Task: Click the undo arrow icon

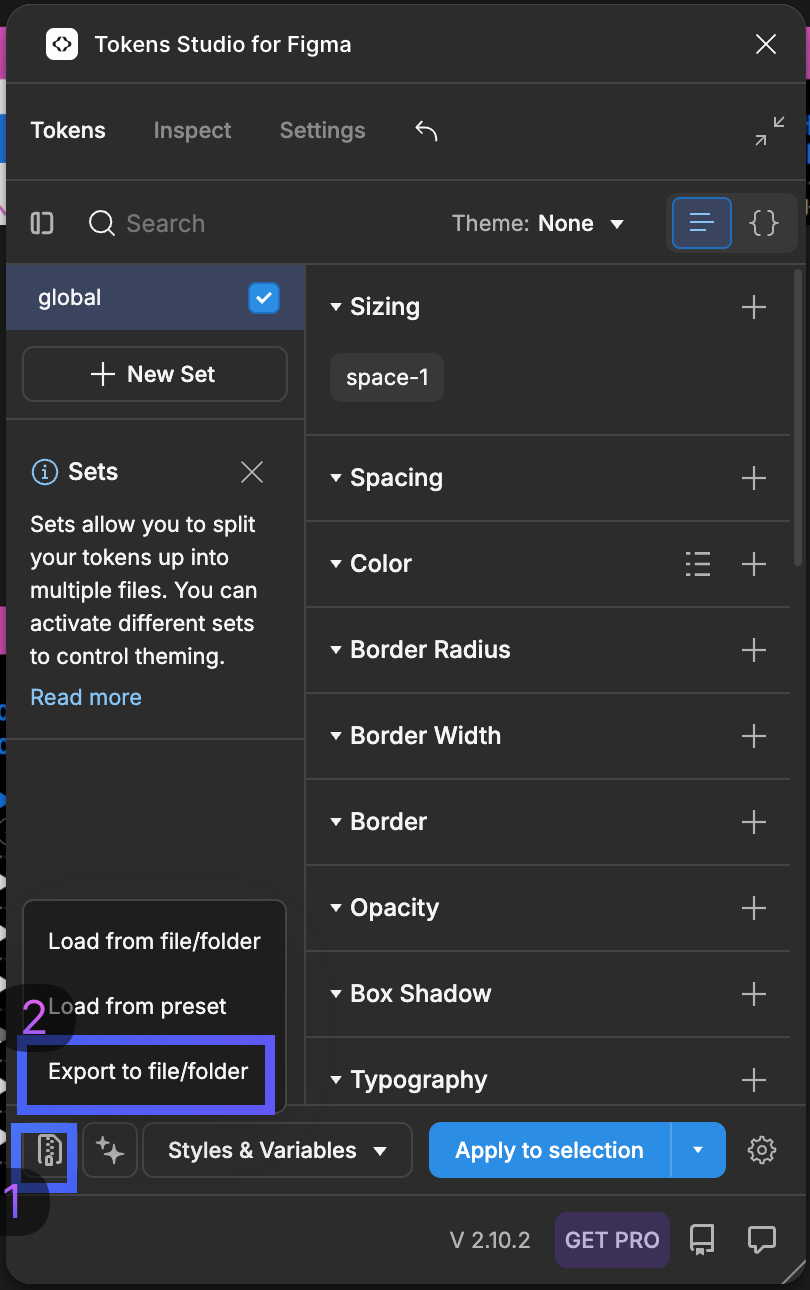Action: tap(426, 131)
